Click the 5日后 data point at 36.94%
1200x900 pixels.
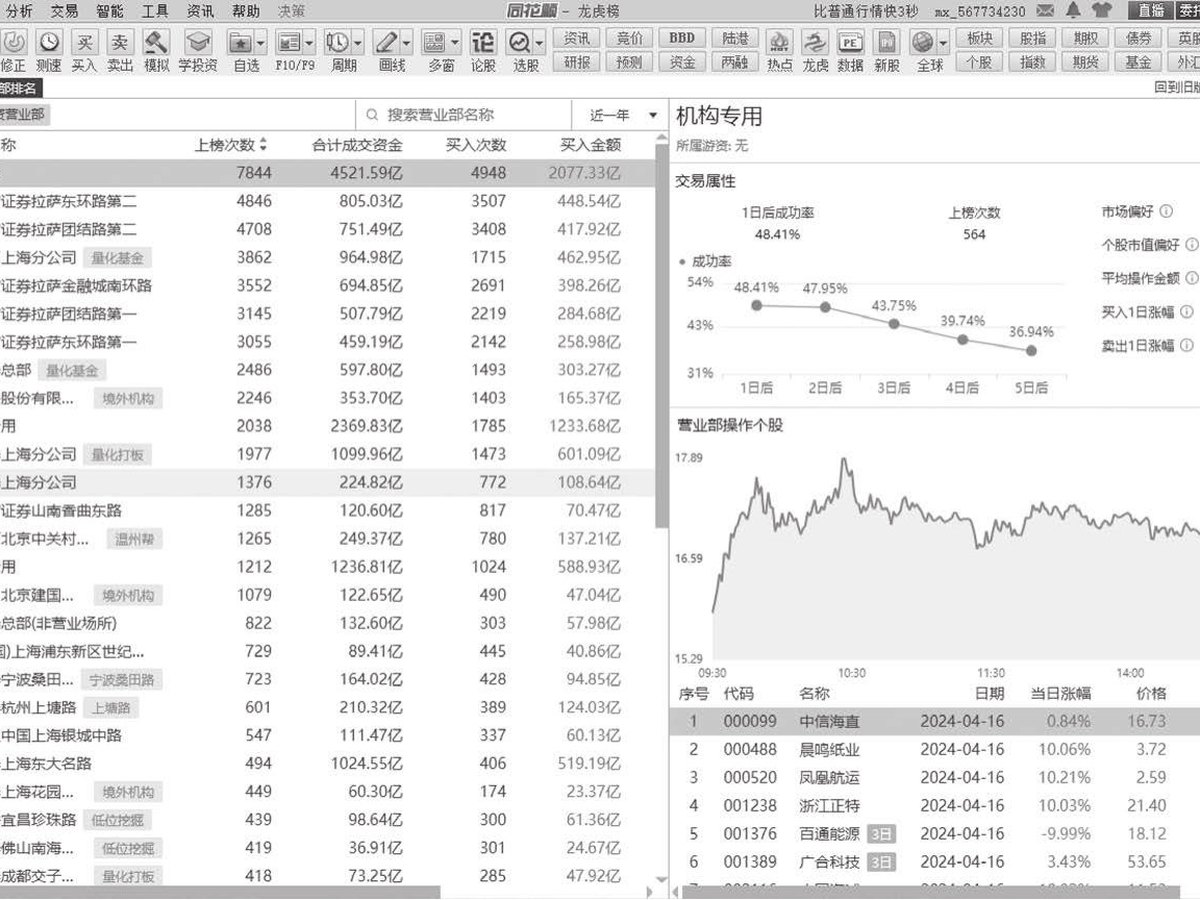[1031, 350]
